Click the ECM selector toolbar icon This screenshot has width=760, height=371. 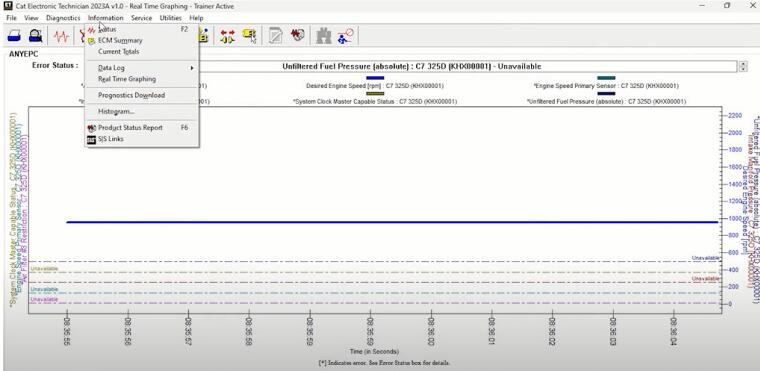(249, 36)
